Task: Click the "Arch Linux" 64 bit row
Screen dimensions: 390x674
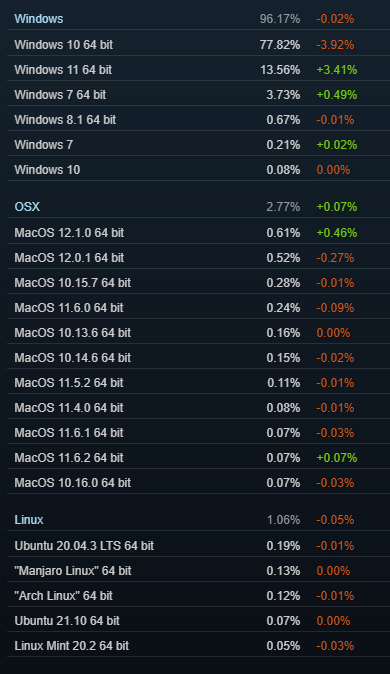Action: coord(198,595)
